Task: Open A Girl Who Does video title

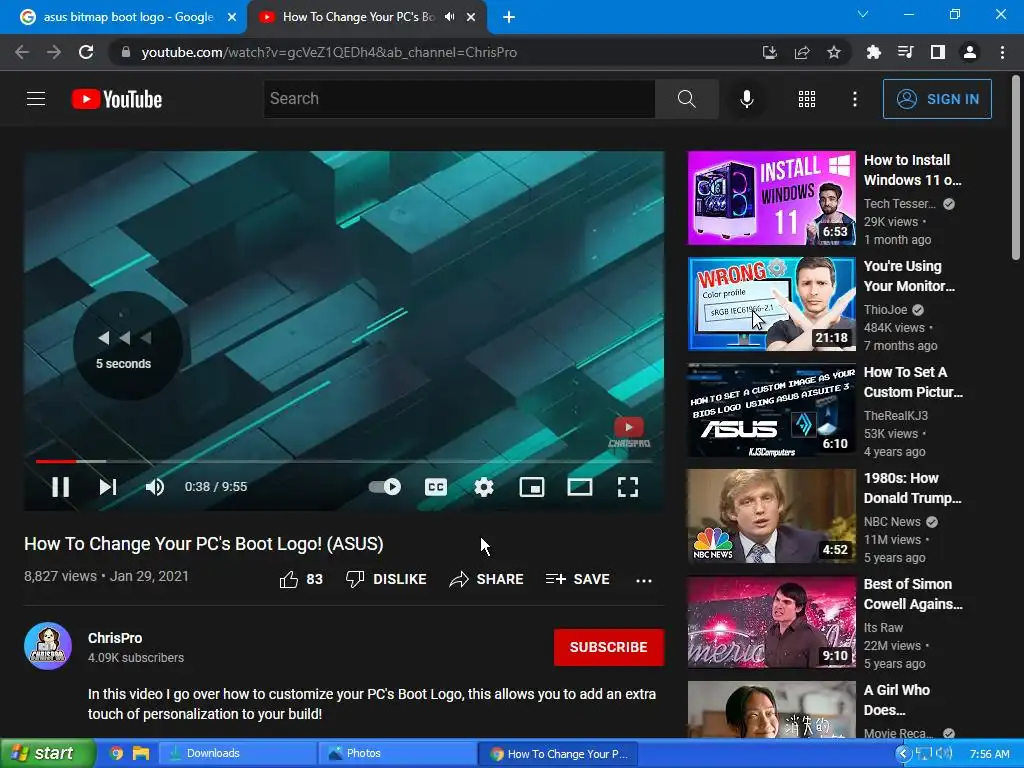Action: 897,700
